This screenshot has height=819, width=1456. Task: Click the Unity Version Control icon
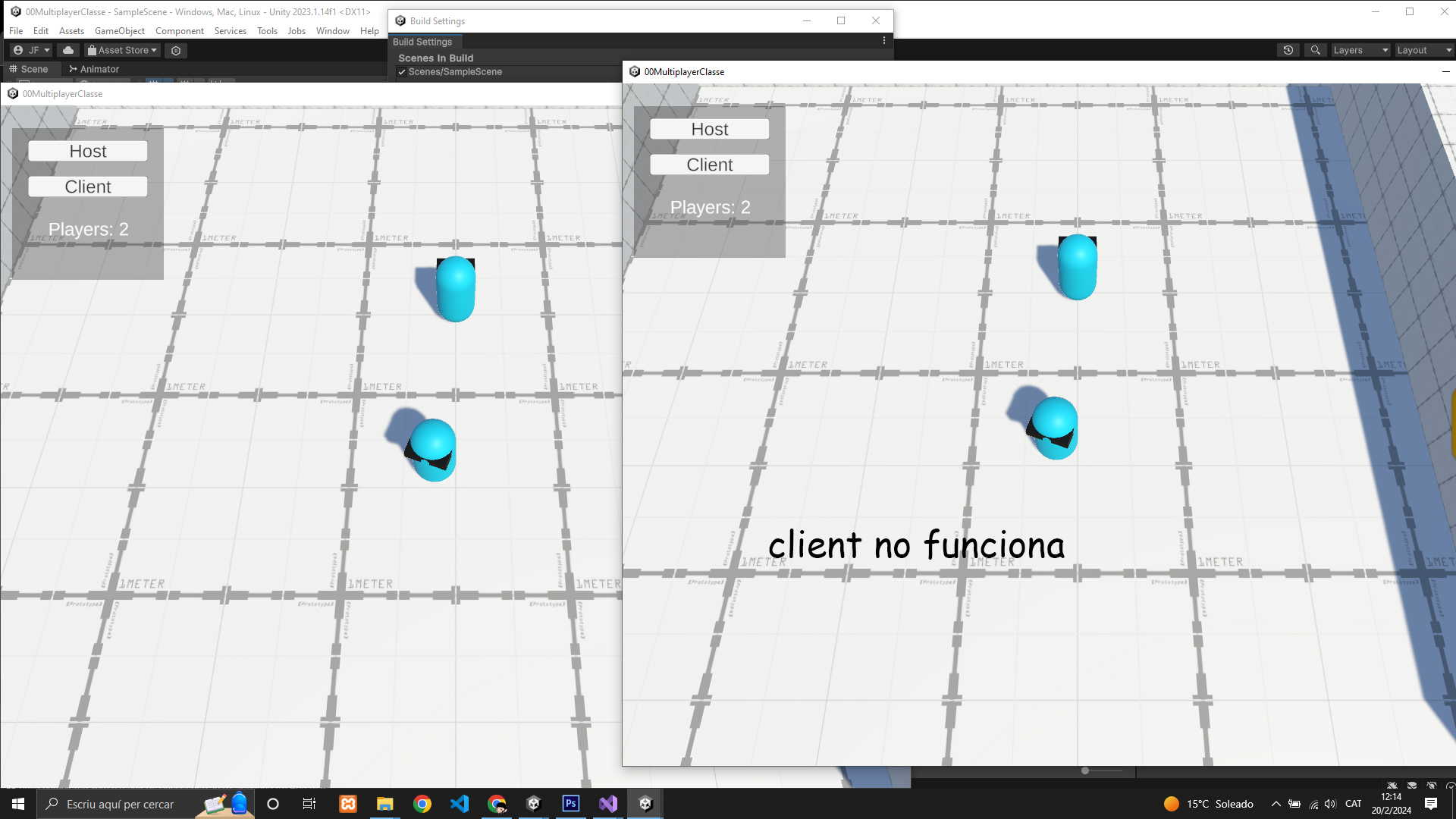click(x=176, y=50)
